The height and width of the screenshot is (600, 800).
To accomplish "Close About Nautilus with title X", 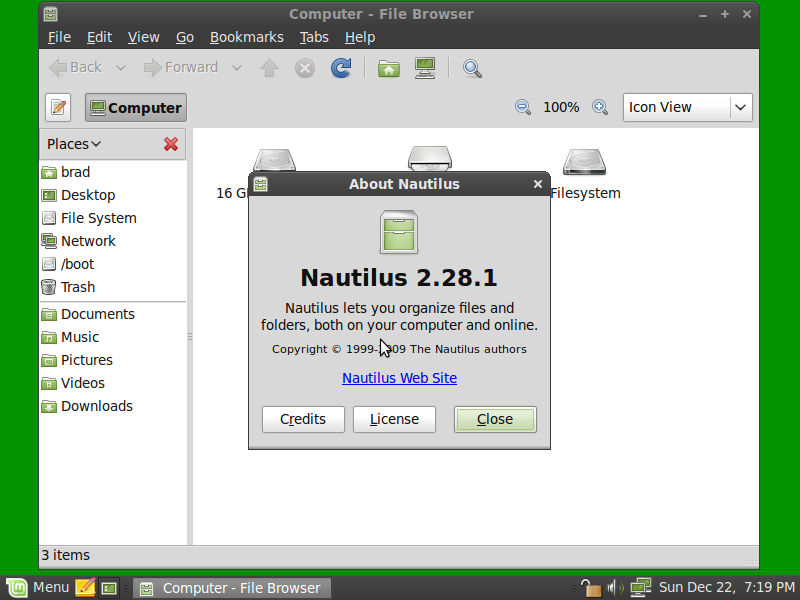I will point(537,184).
